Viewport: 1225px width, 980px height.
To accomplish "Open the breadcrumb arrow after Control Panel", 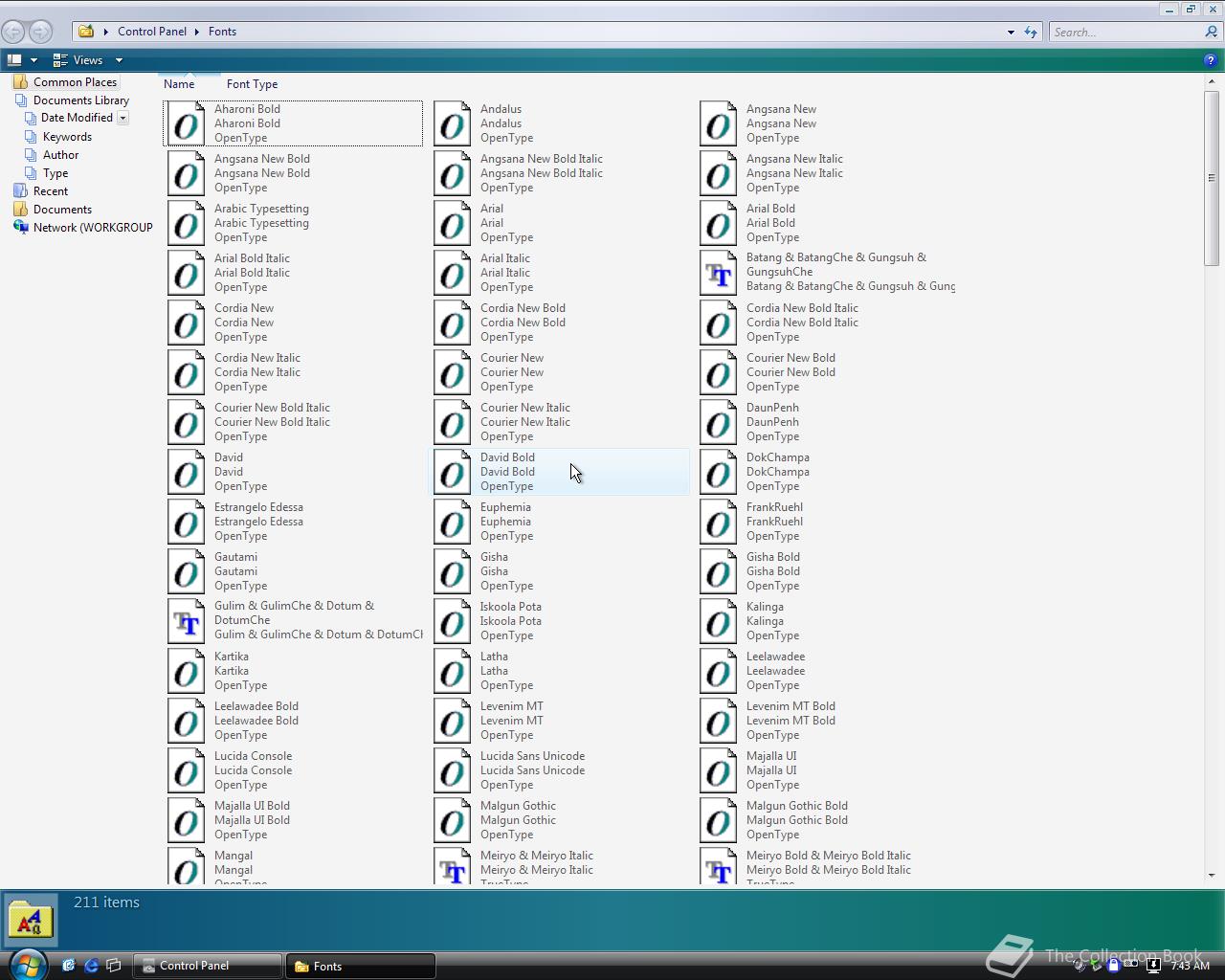I will [197, 32].
